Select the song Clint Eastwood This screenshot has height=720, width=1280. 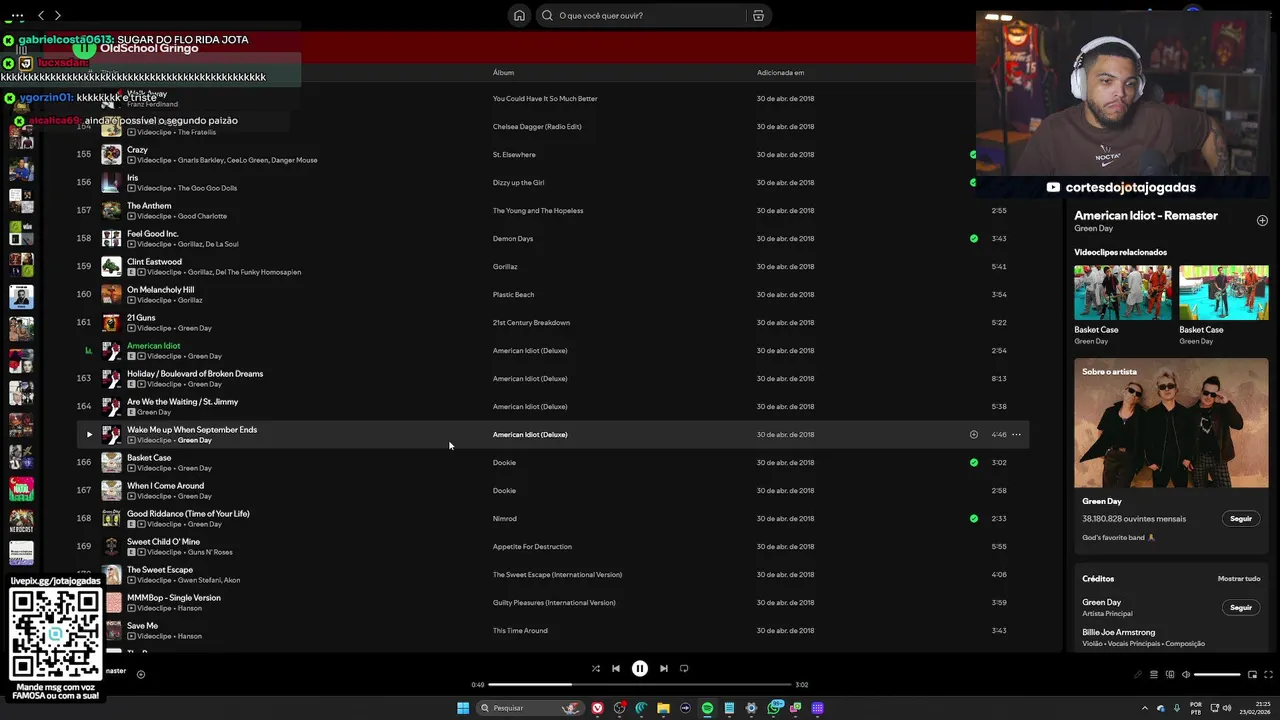click(x=154, y=261)
